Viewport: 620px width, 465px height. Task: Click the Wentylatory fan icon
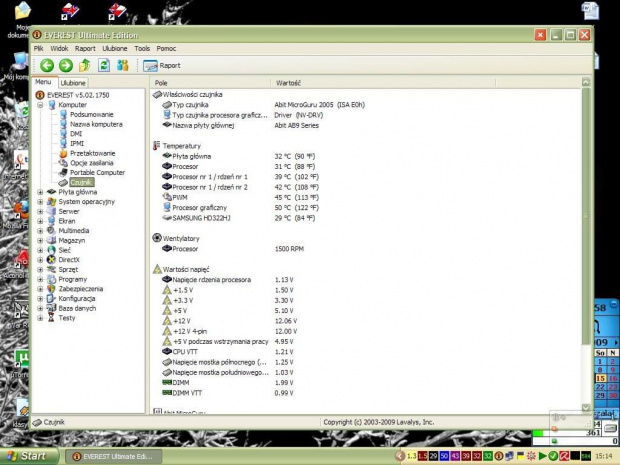[x=157, y=238]
